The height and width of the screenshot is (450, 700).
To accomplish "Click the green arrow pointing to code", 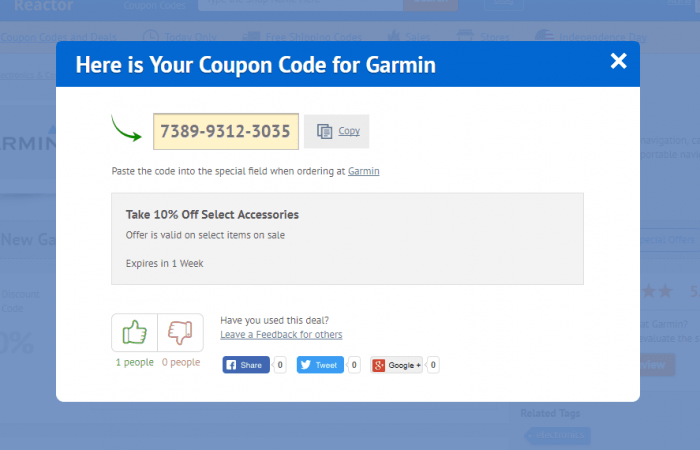I will (x=126, y=129).
